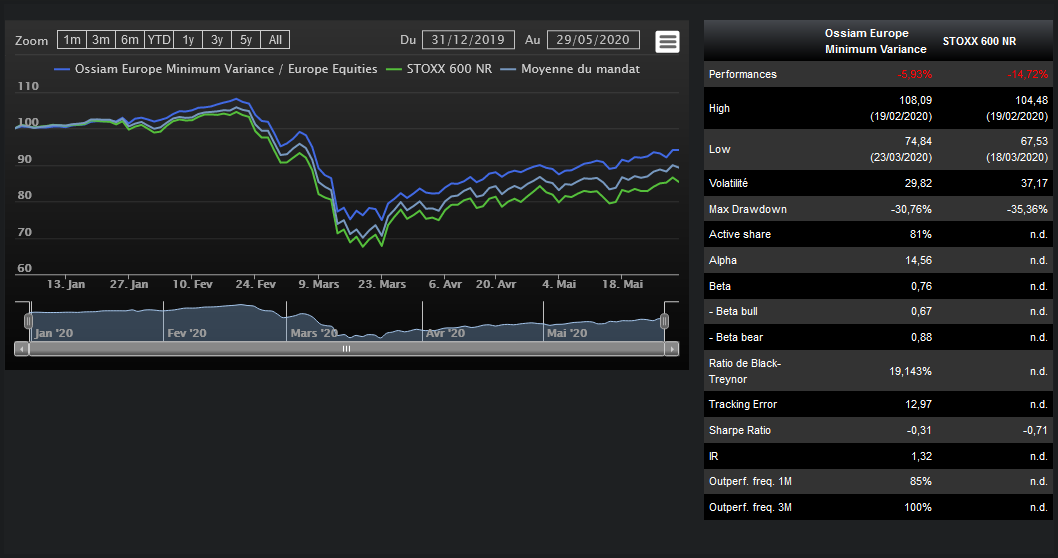Select the YTD zoom range
This screenshot has width=1058, height=558.
(159, 40)
